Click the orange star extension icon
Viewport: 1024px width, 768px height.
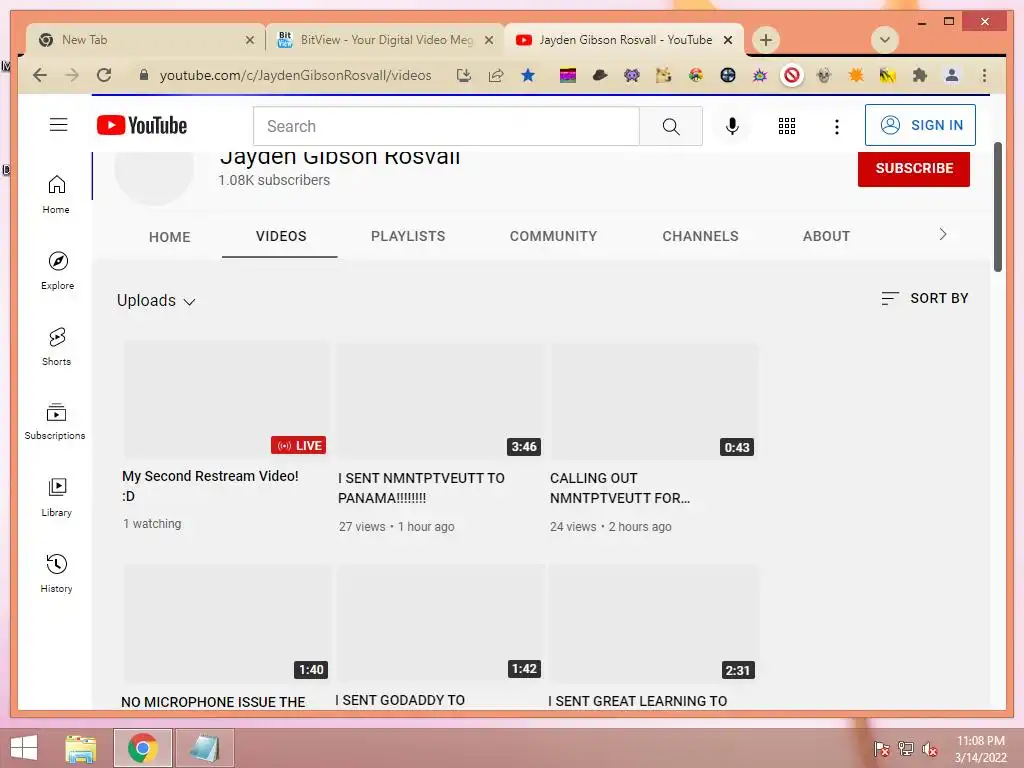856,75
